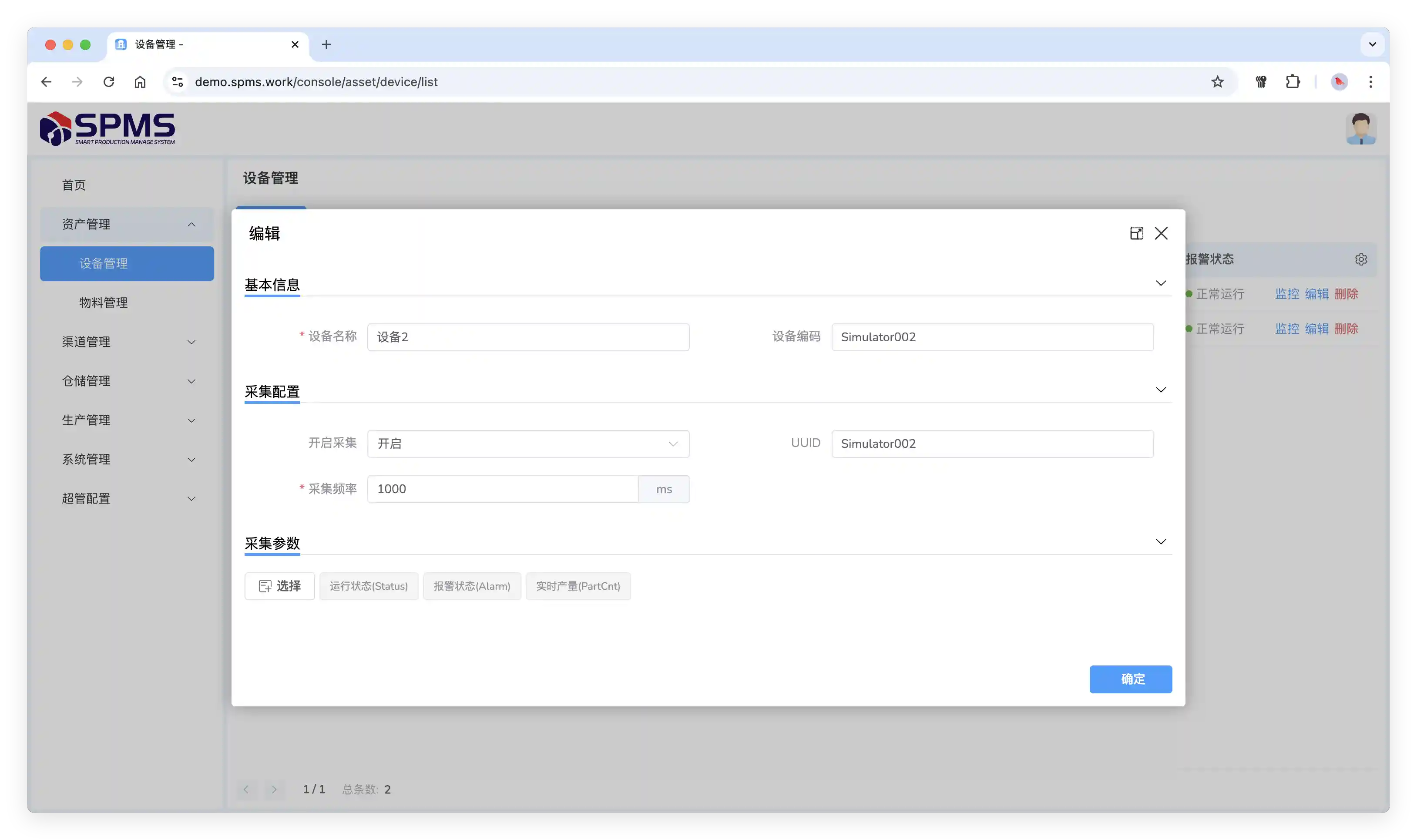This screenshot has height=840, width=1417.
Task: Click the table settings gear icon
Action: [1361, 259]
